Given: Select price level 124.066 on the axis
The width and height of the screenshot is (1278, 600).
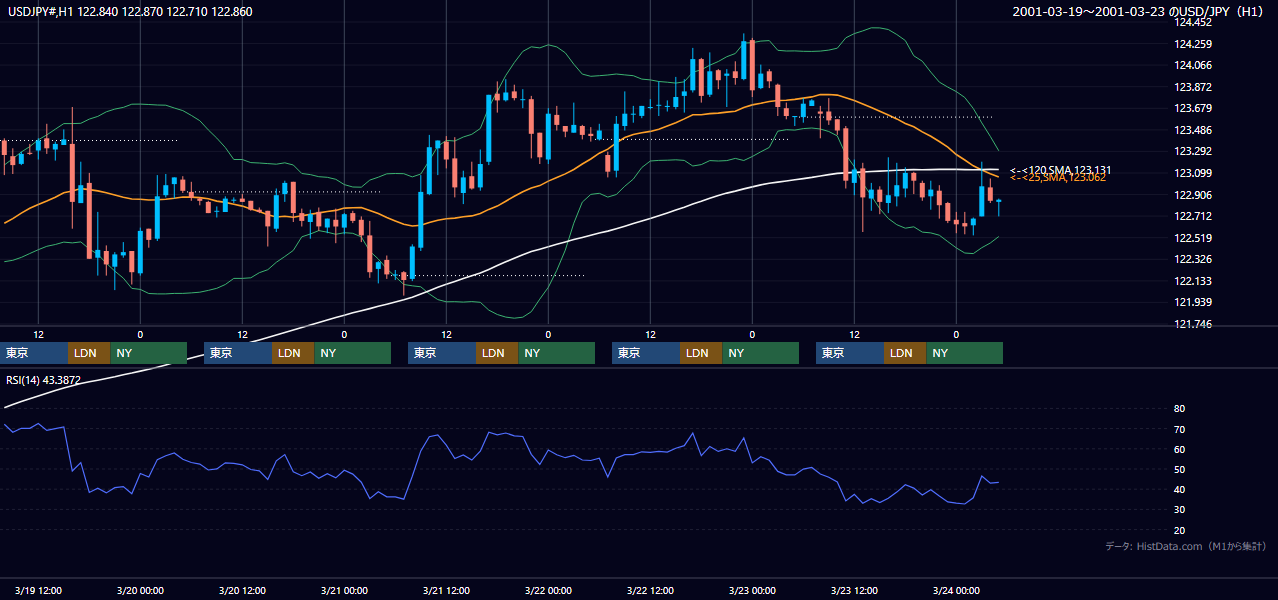Looking at the screenshot, I should 1194,65.
